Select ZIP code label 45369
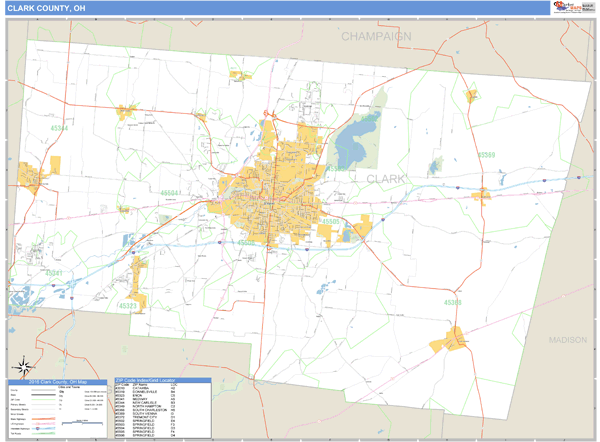The image size is (600, 442). (453, 301)
